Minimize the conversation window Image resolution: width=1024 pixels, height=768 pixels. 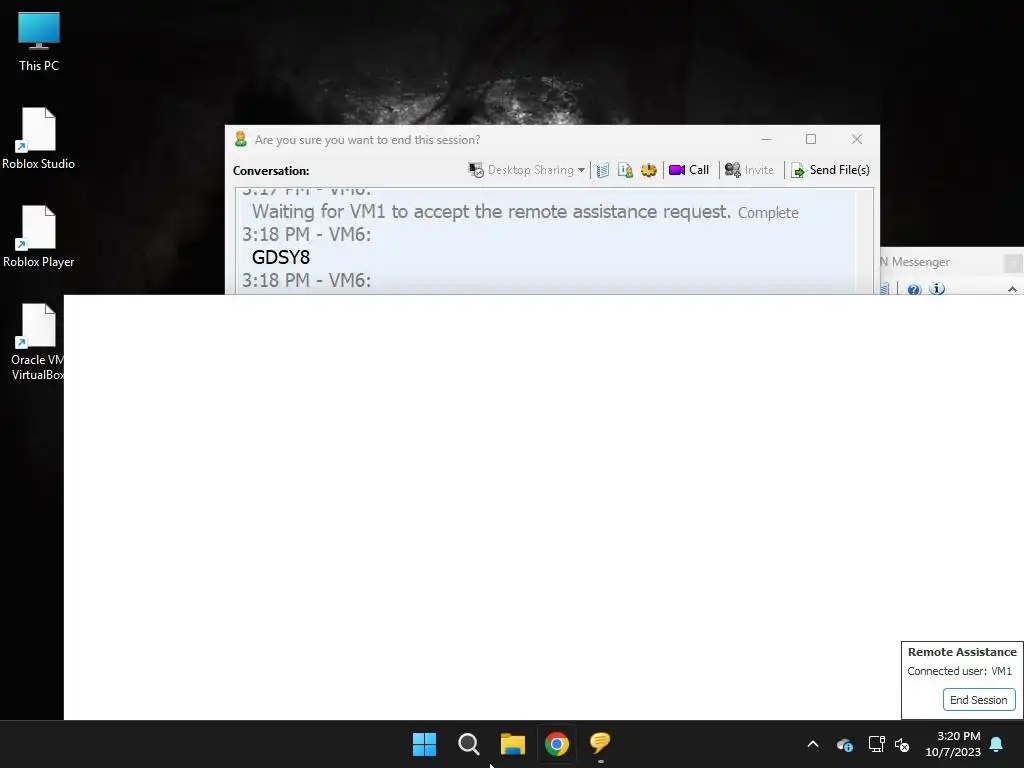766,139
